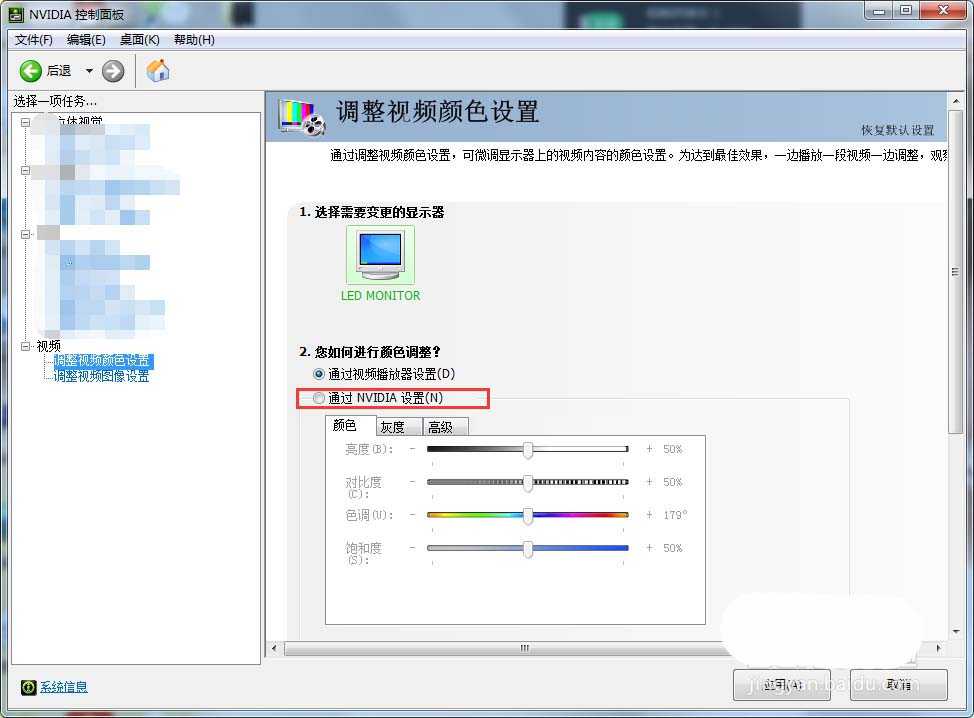Click the 应用 button

pyautogui.click(x=782, y=685)
